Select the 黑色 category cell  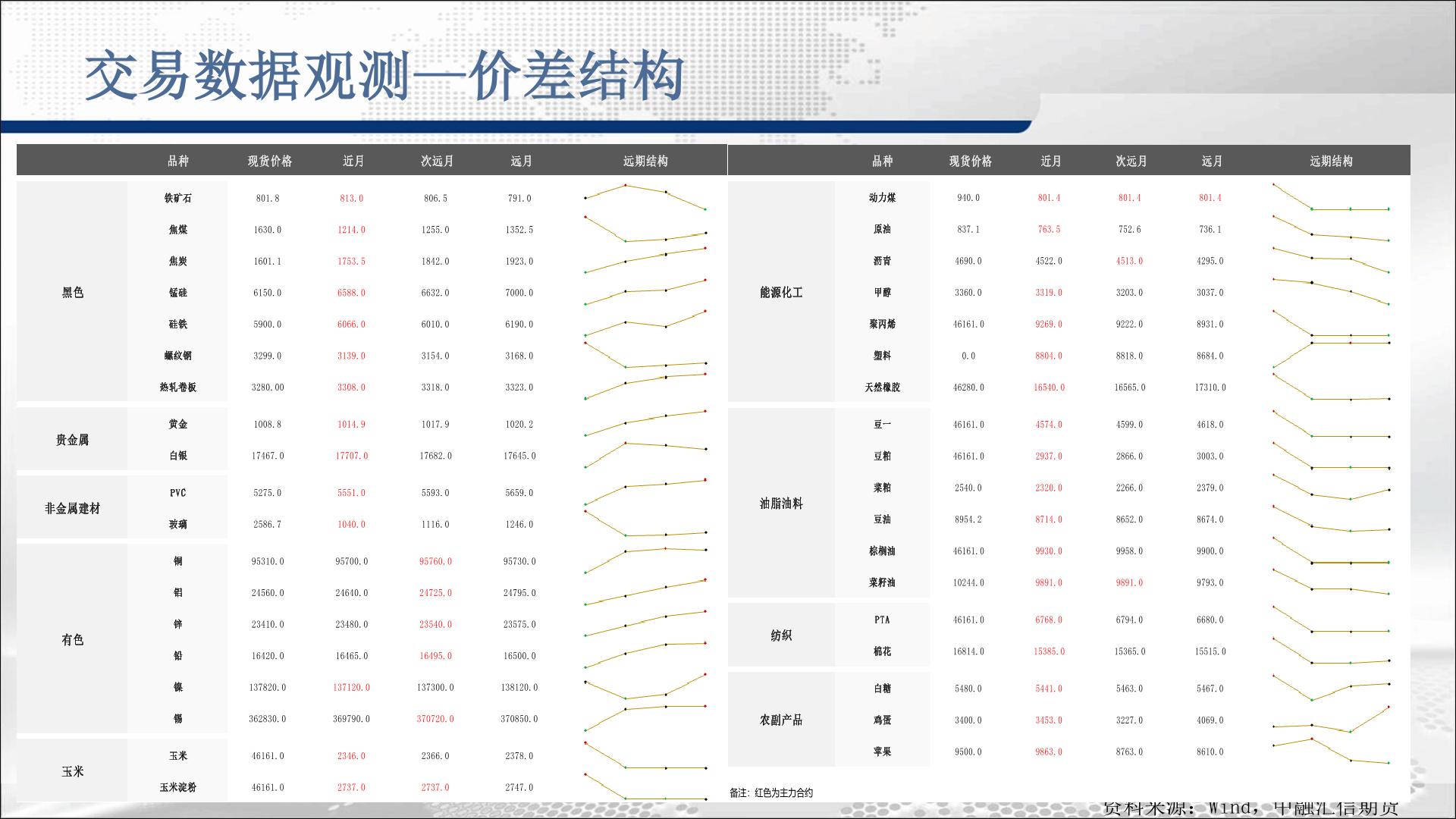73,292
